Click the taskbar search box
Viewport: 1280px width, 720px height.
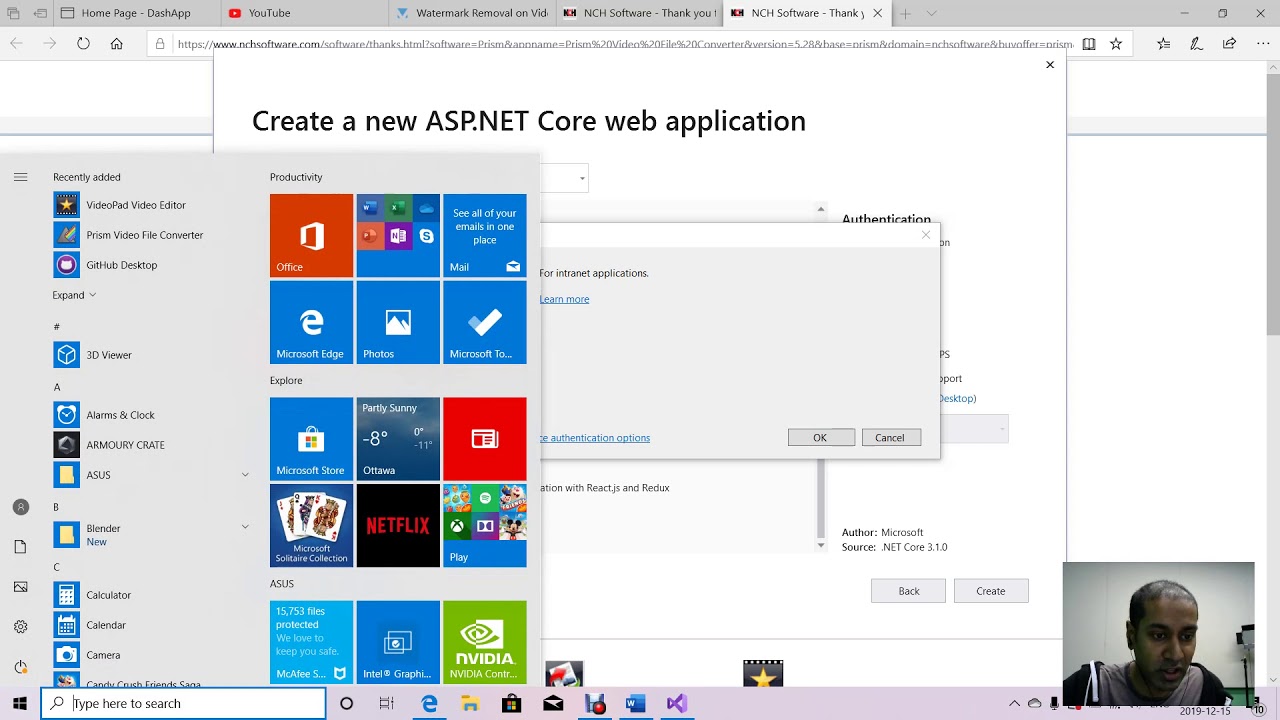[x=183, y=704]
